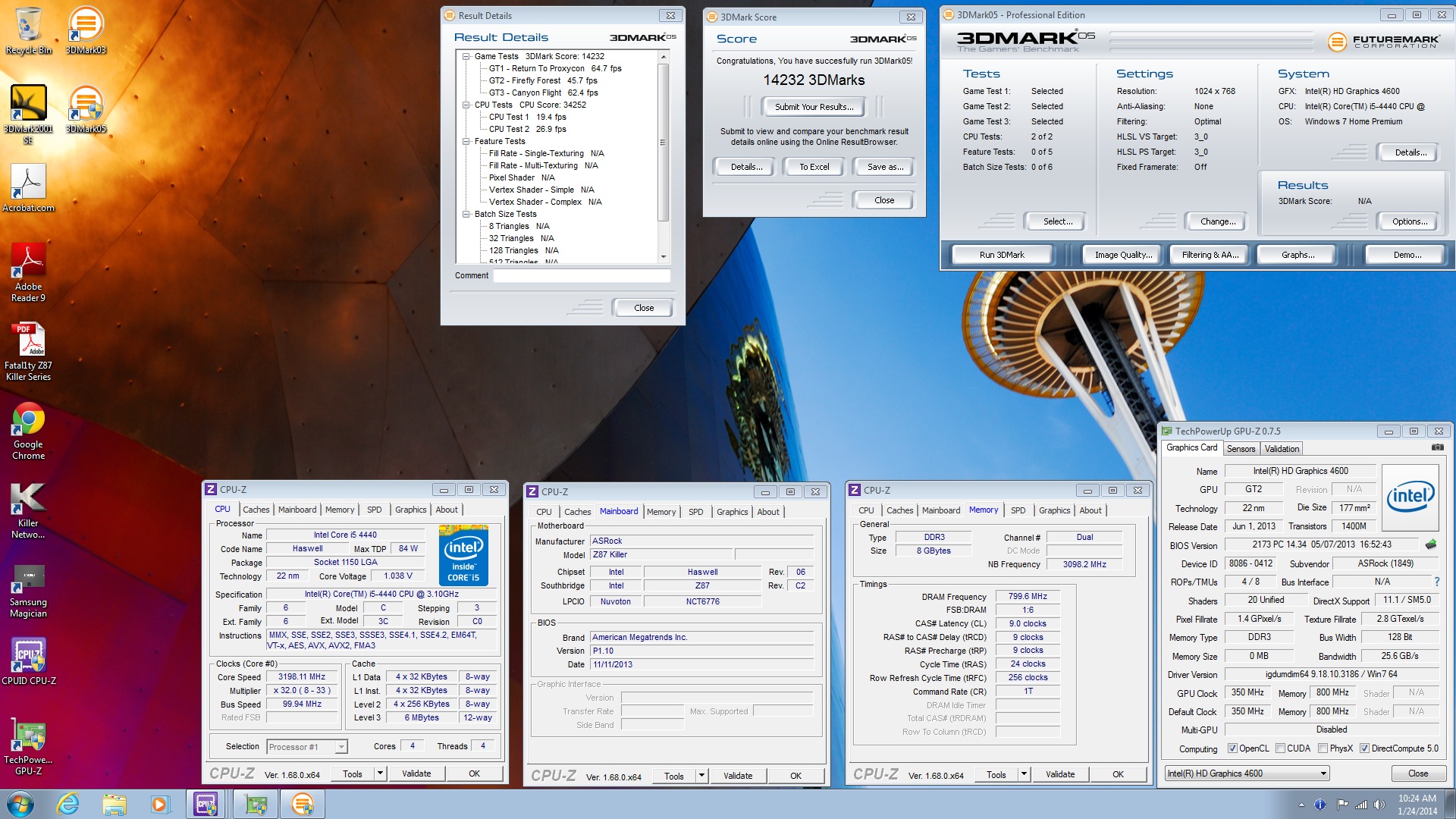This screenshot has width=1456, height=819.
Task: Open the 3DMark05 desktop shortcut
Action: click(86, 109)
